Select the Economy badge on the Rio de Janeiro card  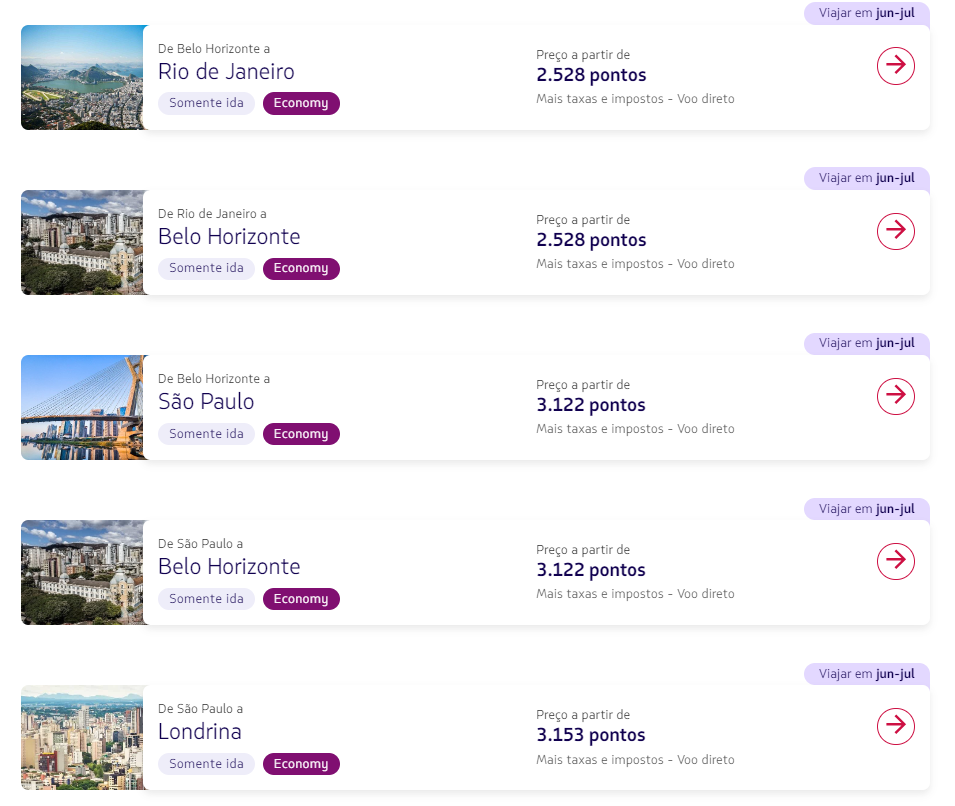click(x=301, y=103)
